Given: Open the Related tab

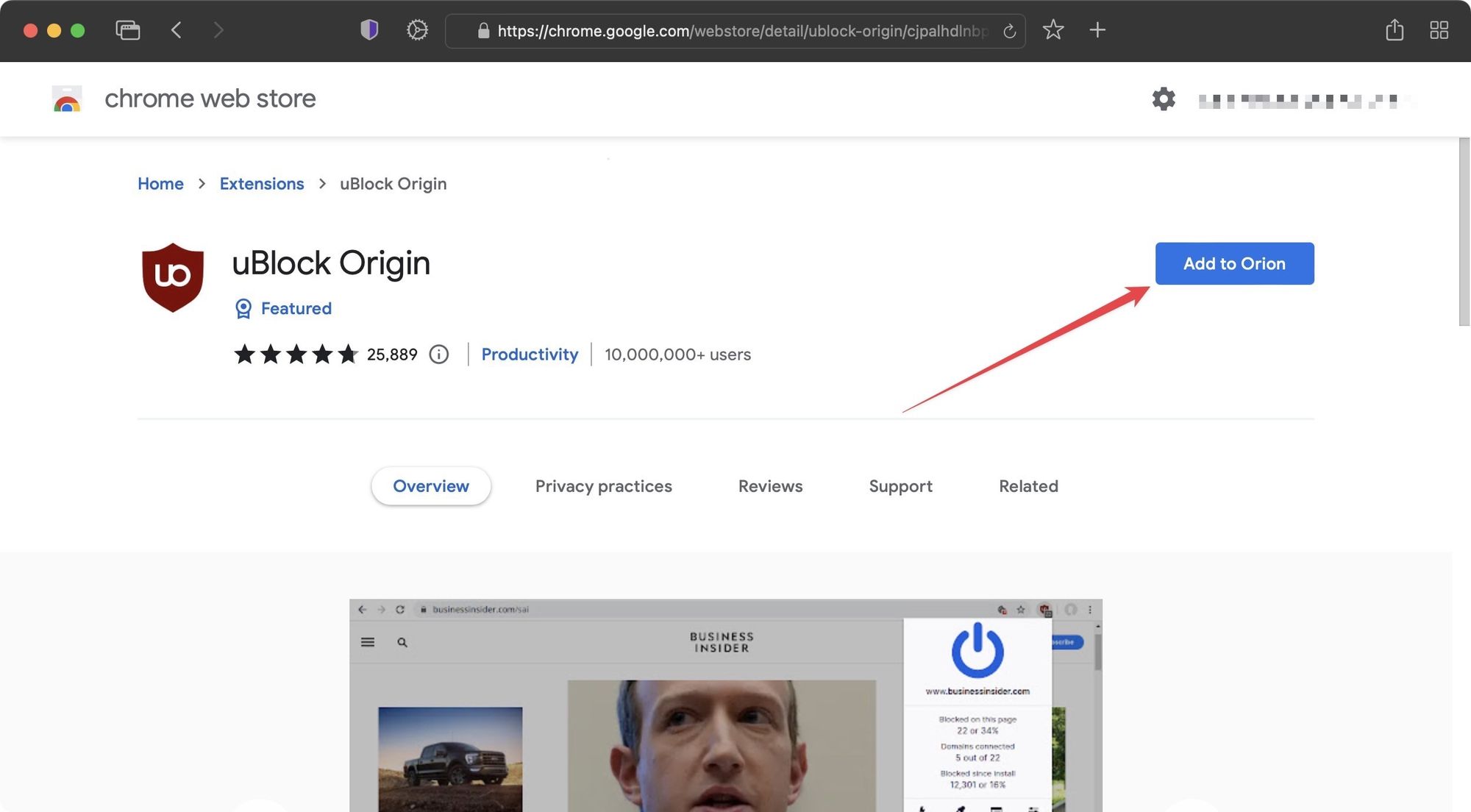Looking at the screenshot, I should (x=1028, y=486).
